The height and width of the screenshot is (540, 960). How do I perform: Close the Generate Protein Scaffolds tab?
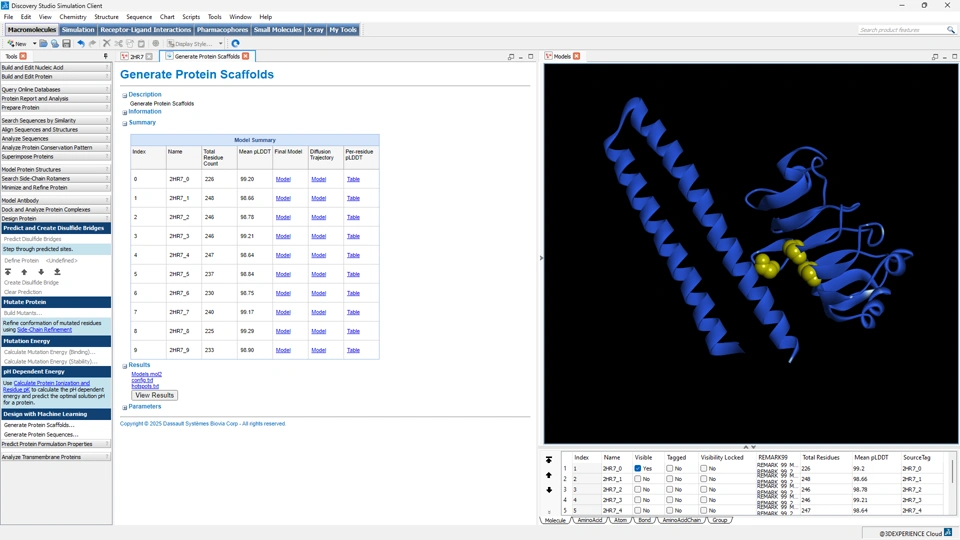pos(246,56)
